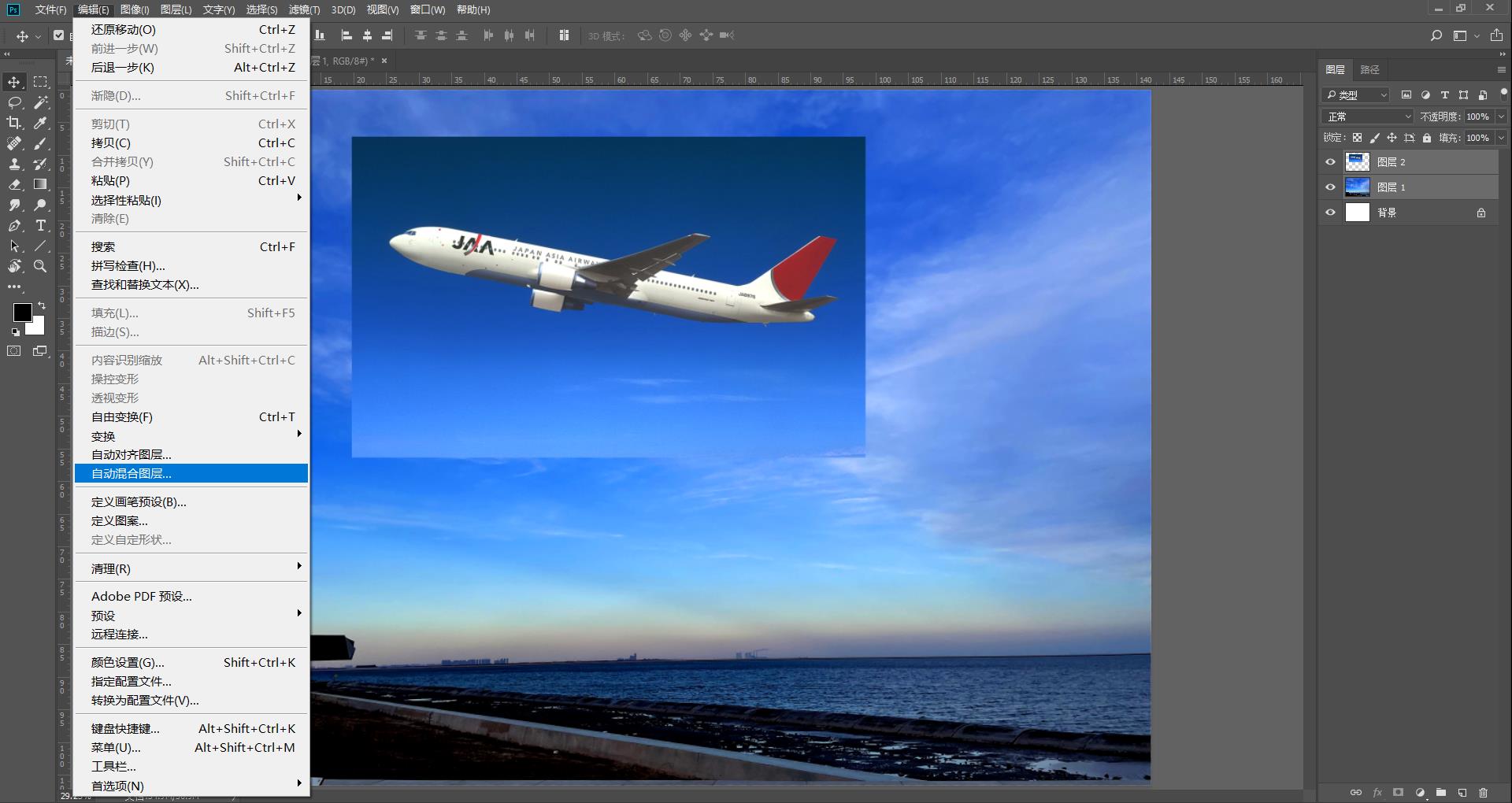Click the search magnifier icon at top right
Image resolution: width=1512 pixels, height=803 pixels.
pos(1436,35)
